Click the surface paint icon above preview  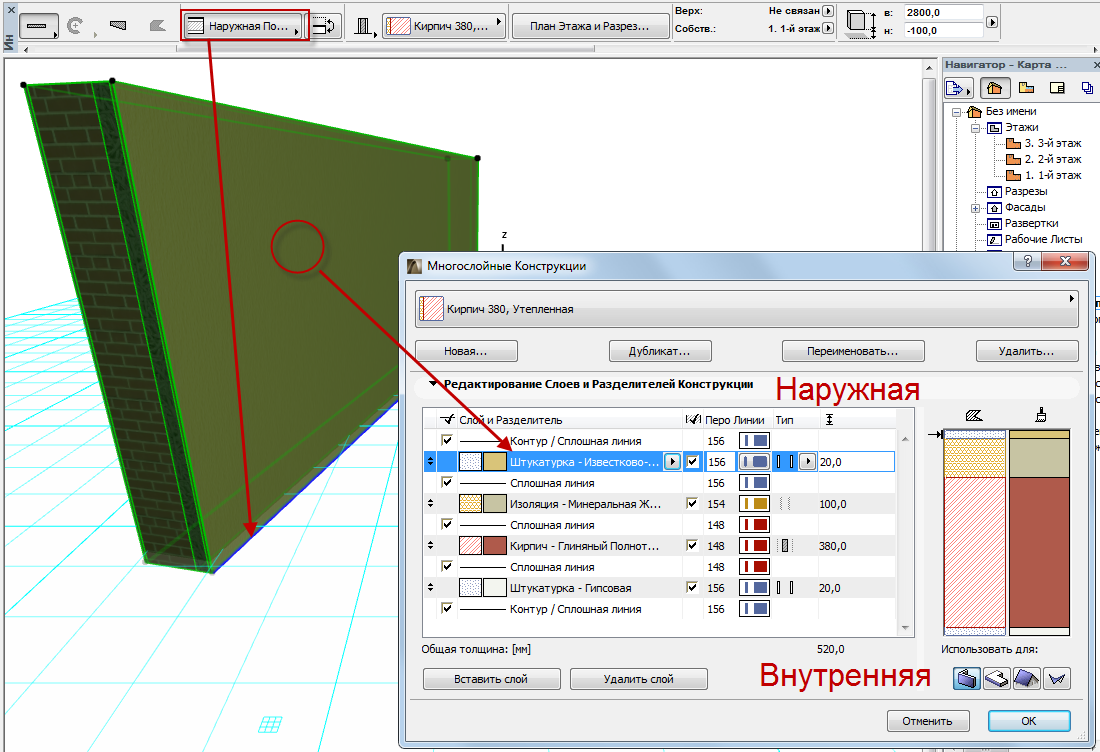click(1041, 415)
